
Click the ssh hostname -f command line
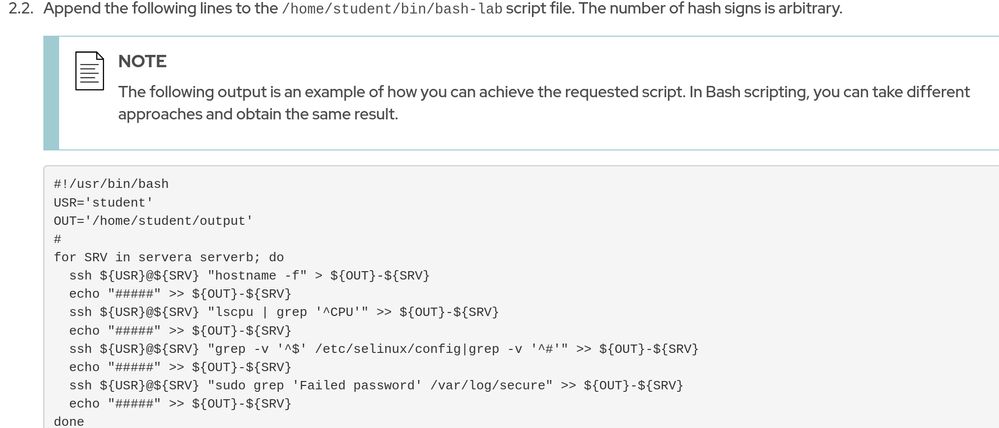coord(249,275)
